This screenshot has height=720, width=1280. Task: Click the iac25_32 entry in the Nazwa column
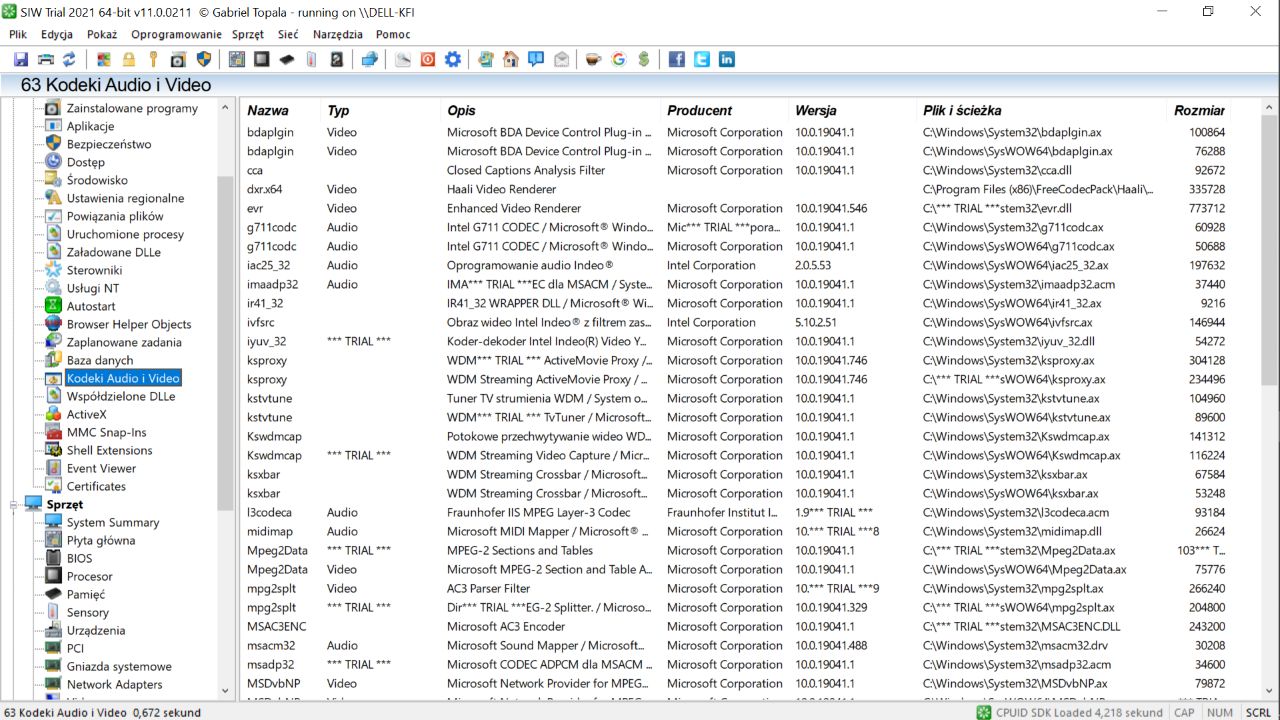coord(269,265)
